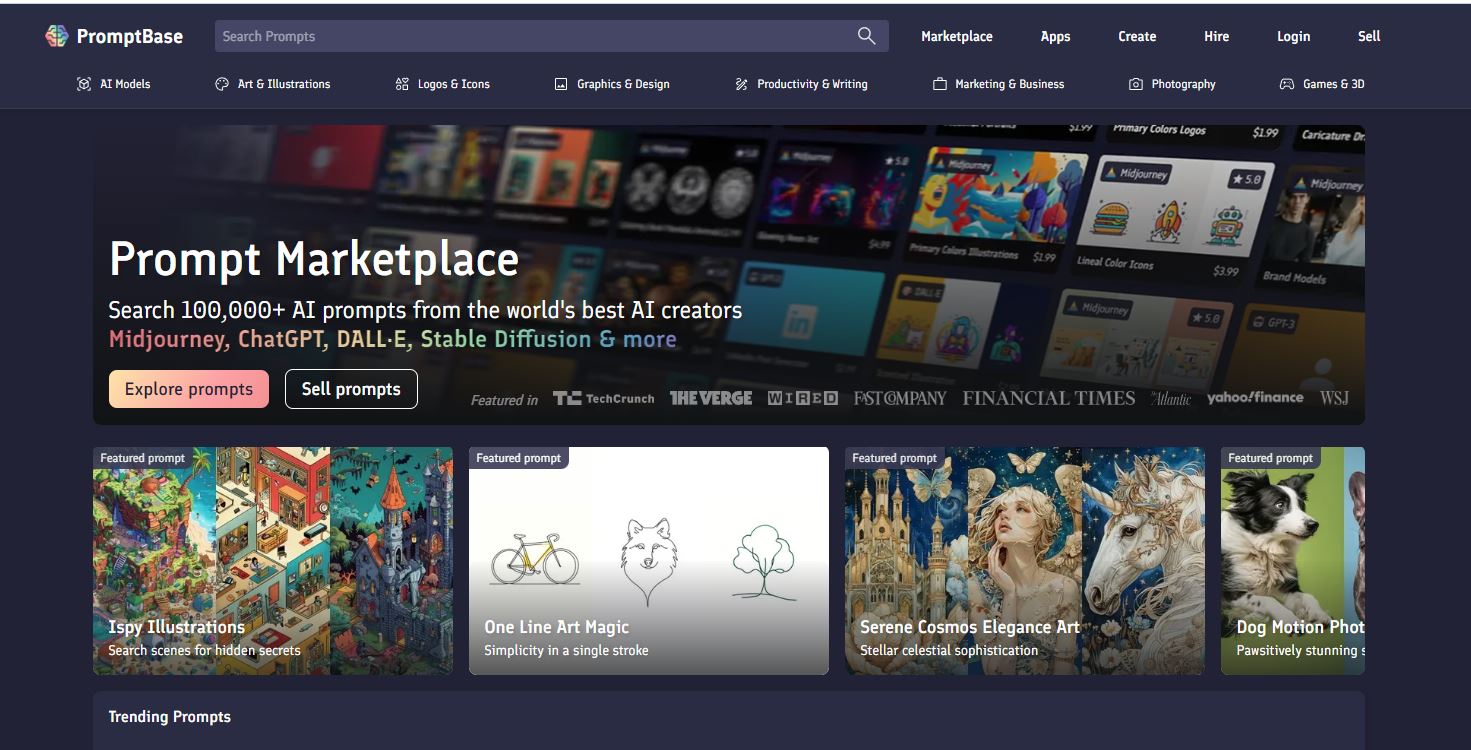Focus the Search Prompts input field
Viewport: 1471px width, 750px height.
point(530,36)
